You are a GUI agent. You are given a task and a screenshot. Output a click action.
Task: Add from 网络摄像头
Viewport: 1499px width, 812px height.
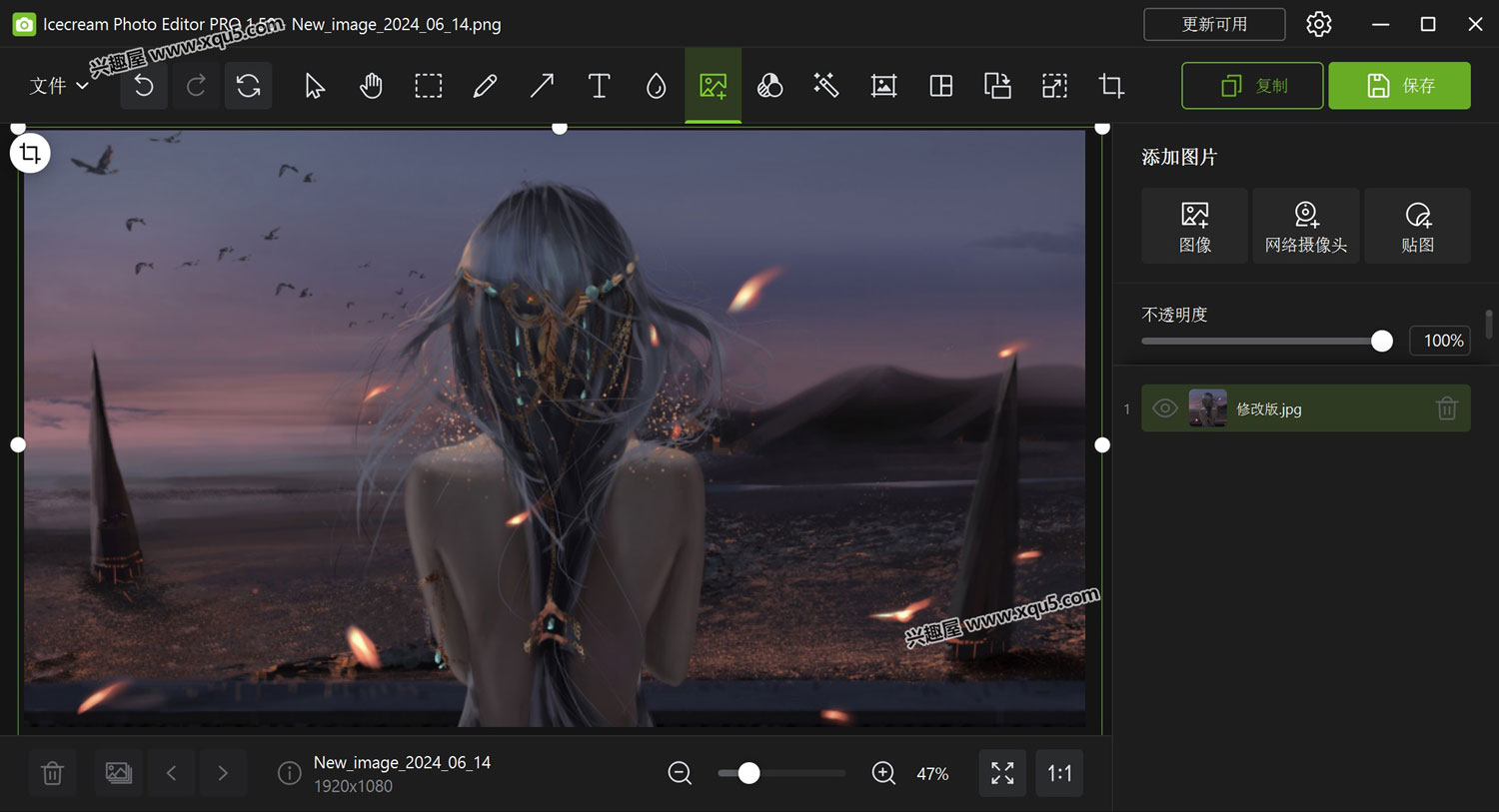click(1306, 226)
